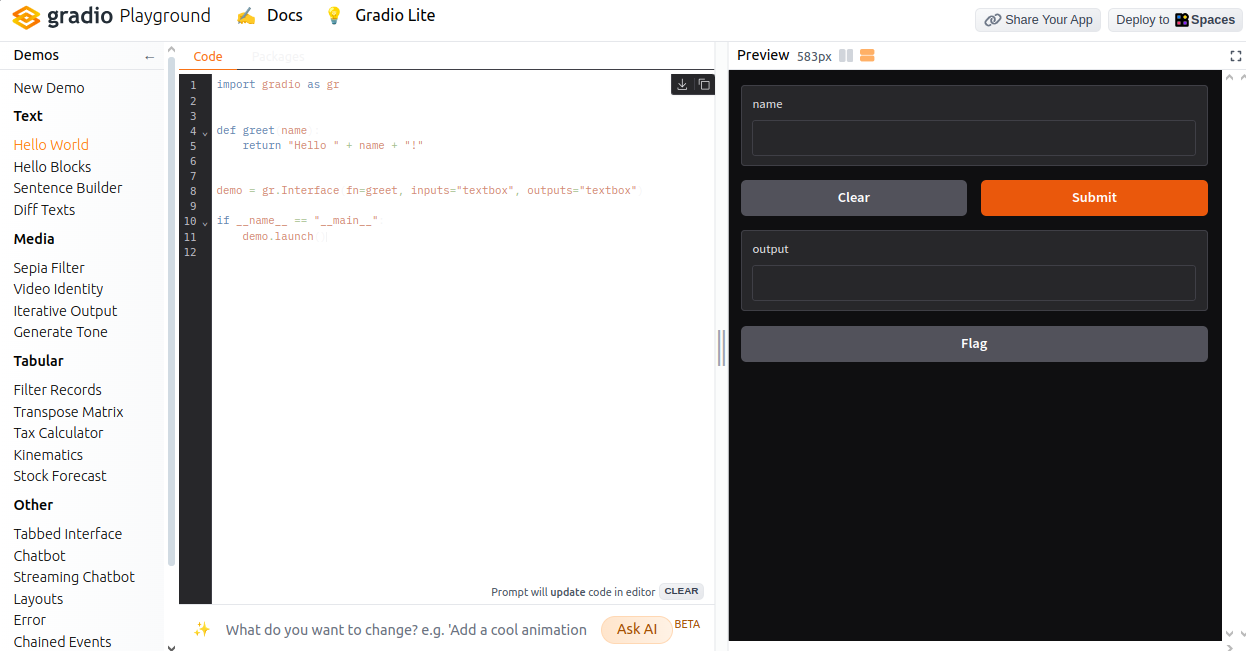This screenshot has width=1246, height=651.
Task: Click the CLEAR prompt button in editor
Action: click(681, 591)
